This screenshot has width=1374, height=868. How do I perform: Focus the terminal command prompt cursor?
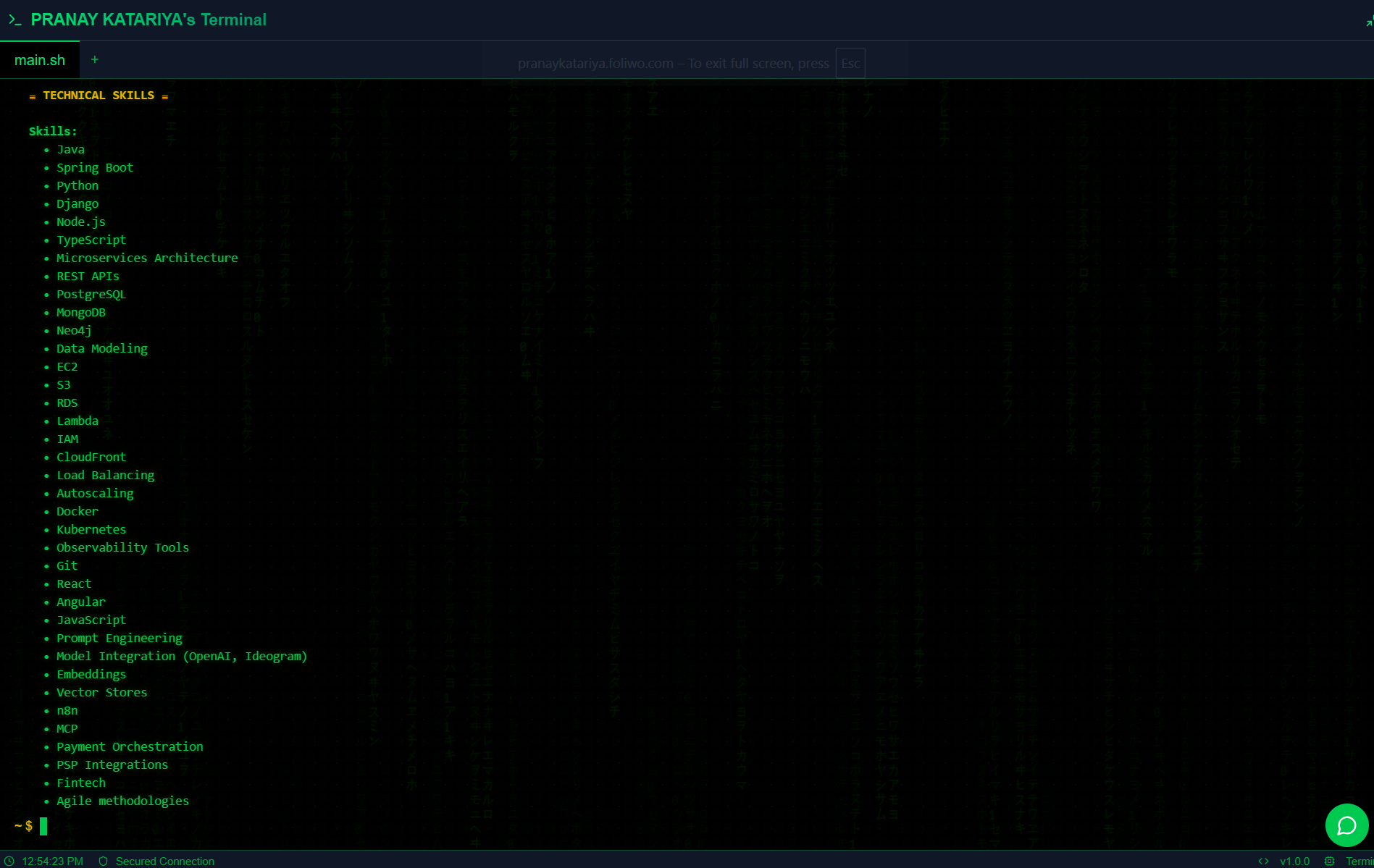pyautogui.click(x=43, y=826)
